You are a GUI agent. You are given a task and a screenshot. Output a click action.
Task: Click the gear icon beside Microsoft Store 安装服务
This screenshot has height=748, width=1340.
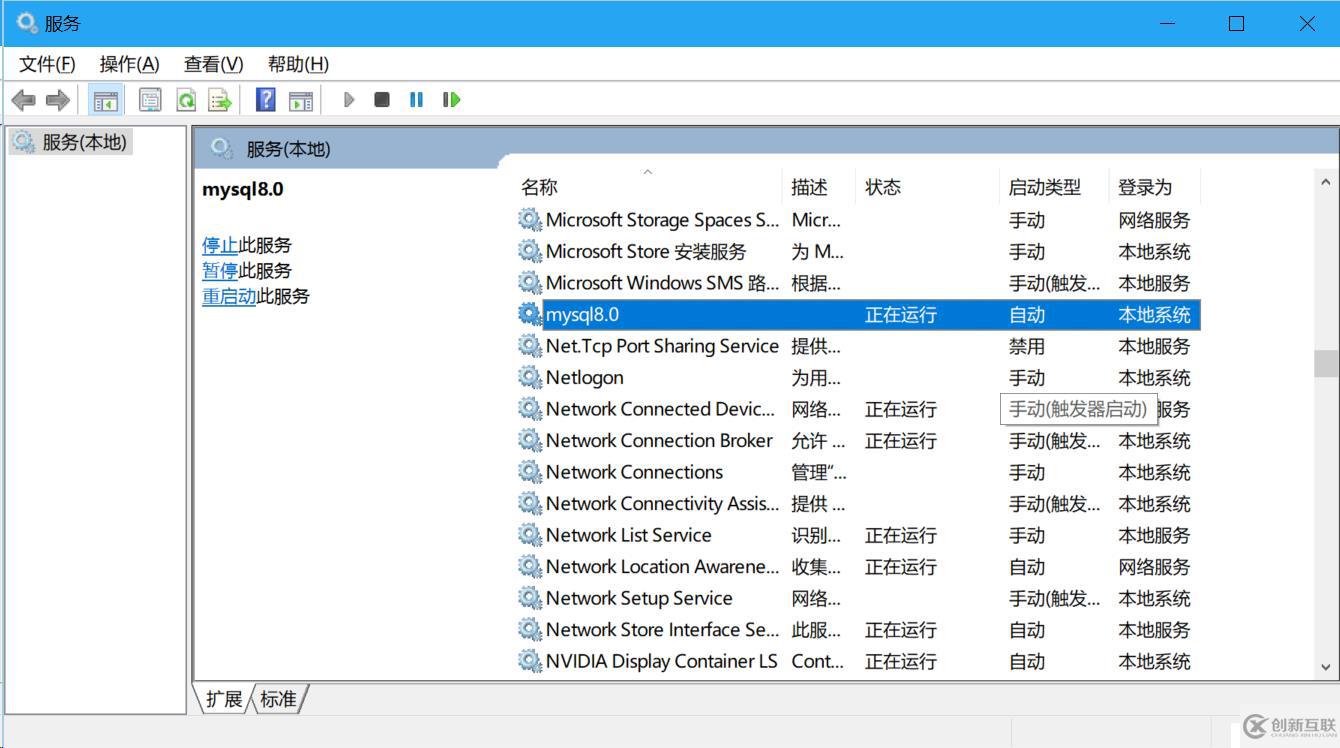click(530, 251)
